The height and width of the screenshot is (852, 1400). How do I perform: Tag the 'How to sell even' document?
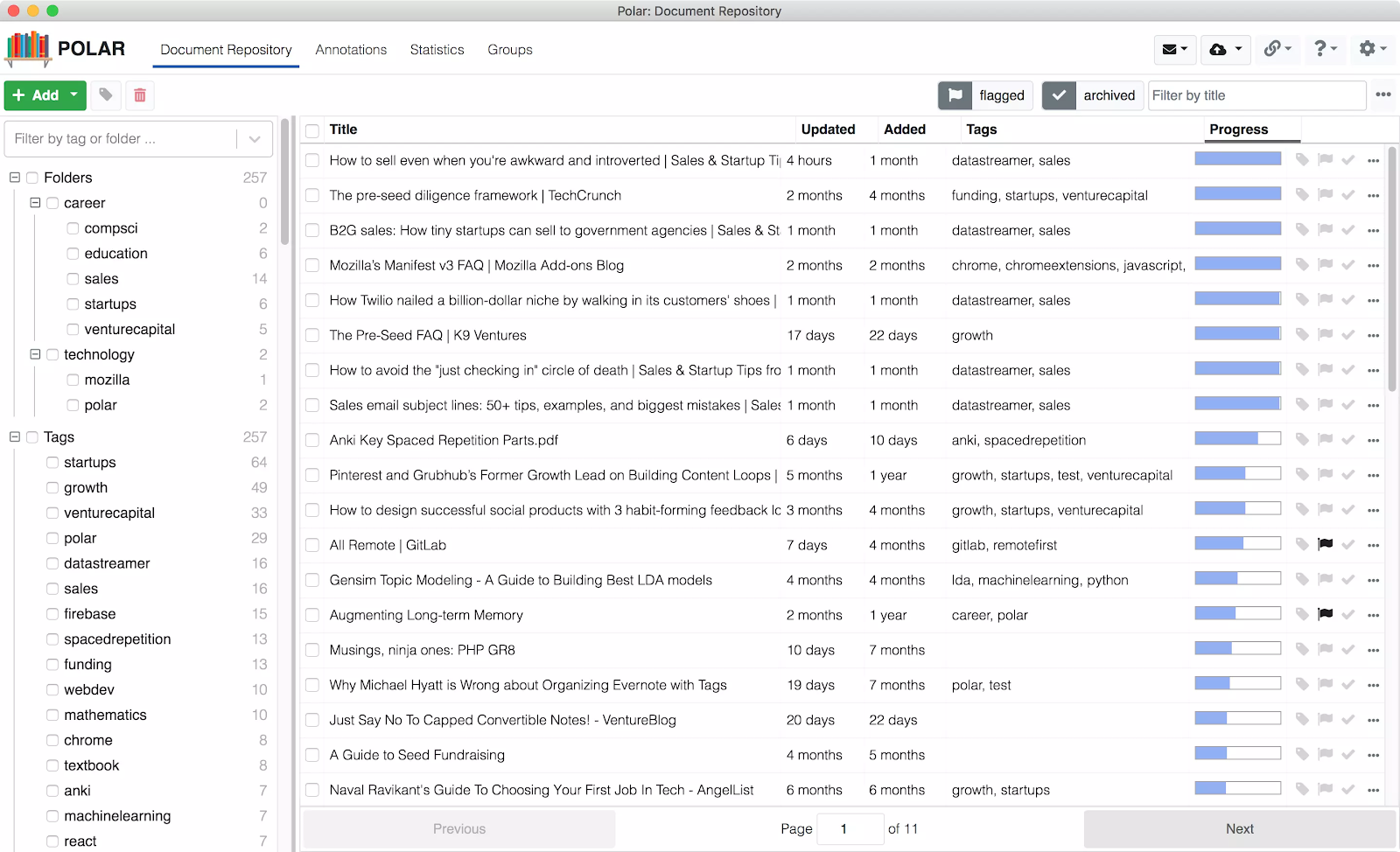tap(1302, 160)
